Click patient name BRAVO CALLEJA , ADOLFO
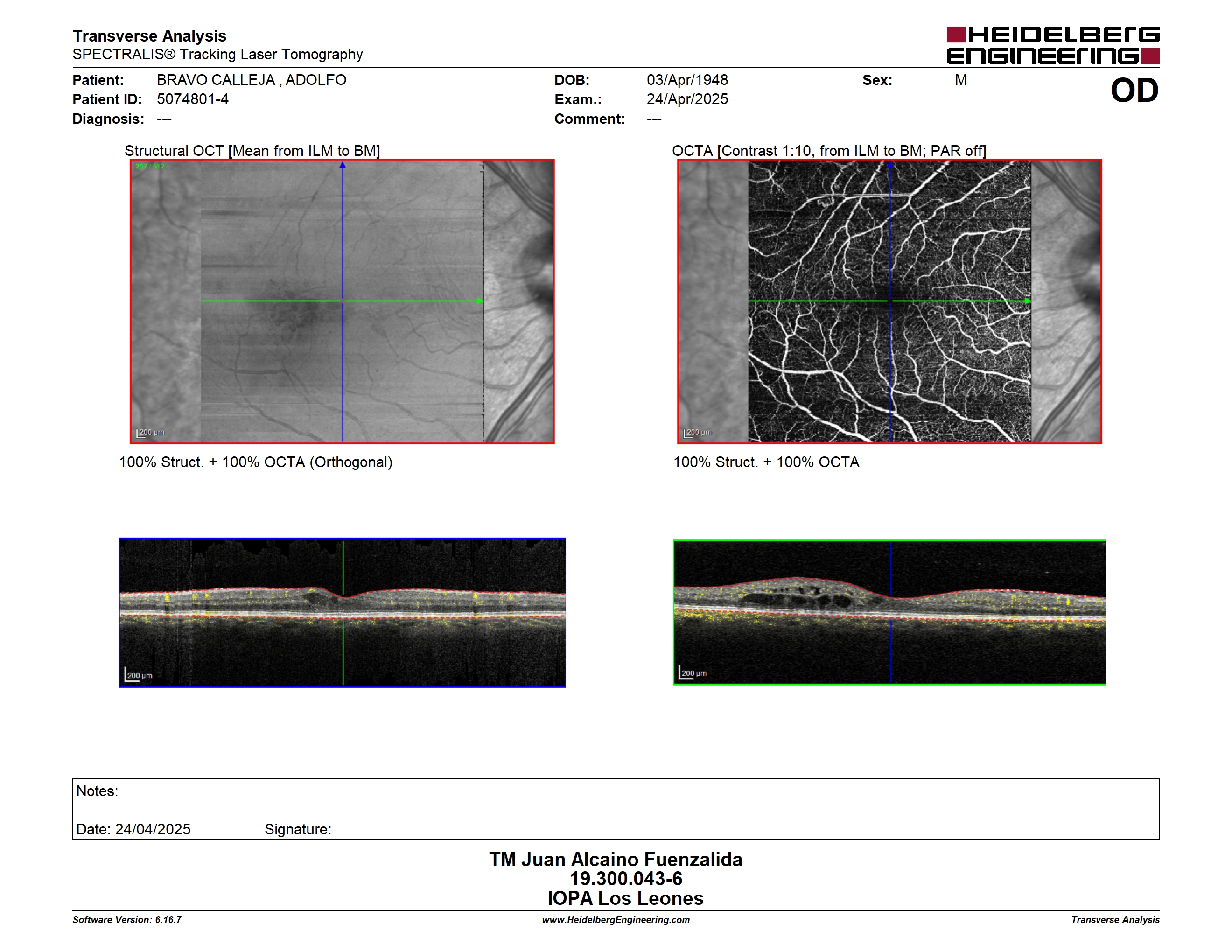Viewport: 1232px width, 952px height. point(252,80)
